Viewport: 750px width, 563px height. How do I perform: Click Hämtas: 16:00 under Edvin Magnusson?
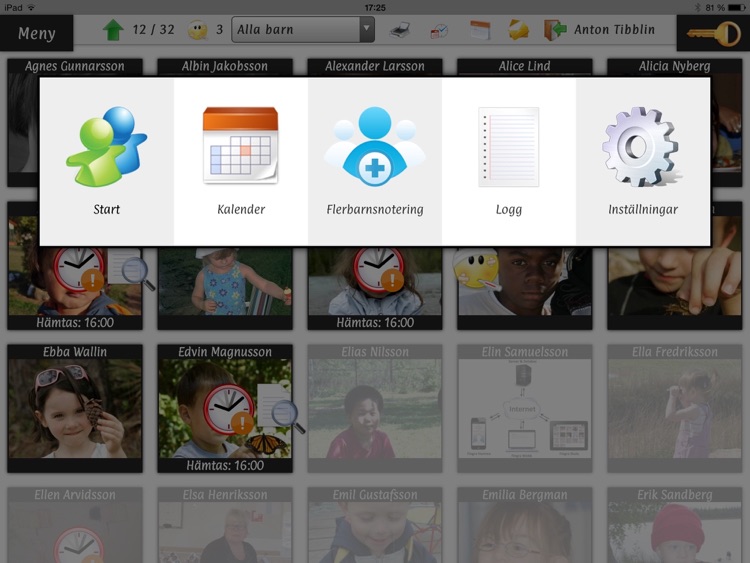point(225,465)
